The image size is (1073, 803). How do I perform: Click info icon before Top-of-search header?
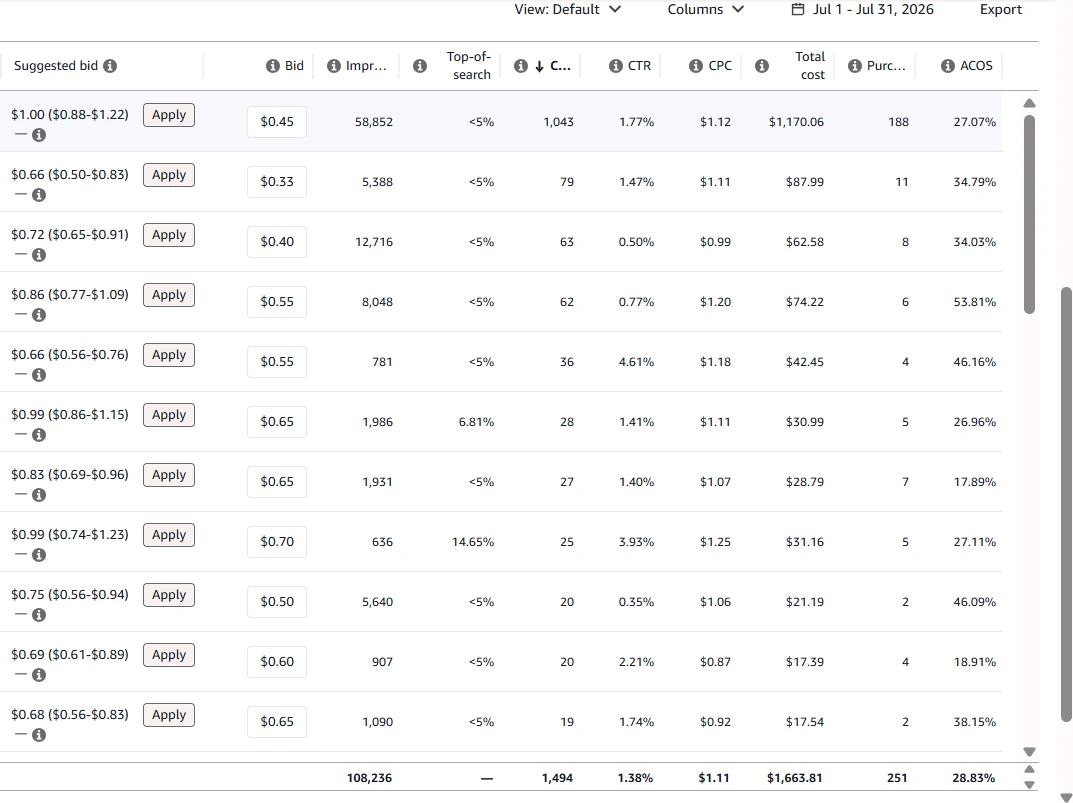point(420,66)
